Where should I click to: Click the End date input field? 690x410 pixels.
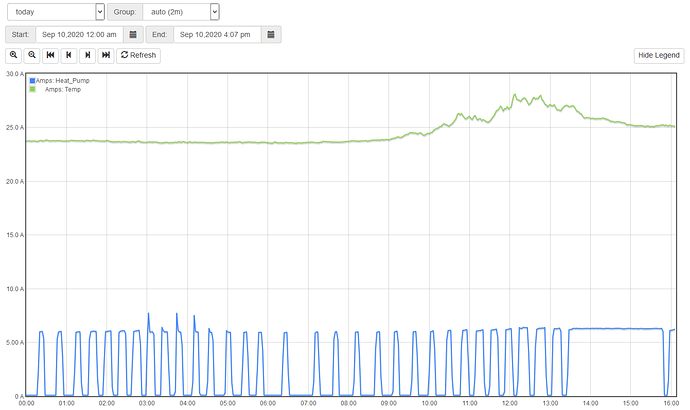click(217, 34)
